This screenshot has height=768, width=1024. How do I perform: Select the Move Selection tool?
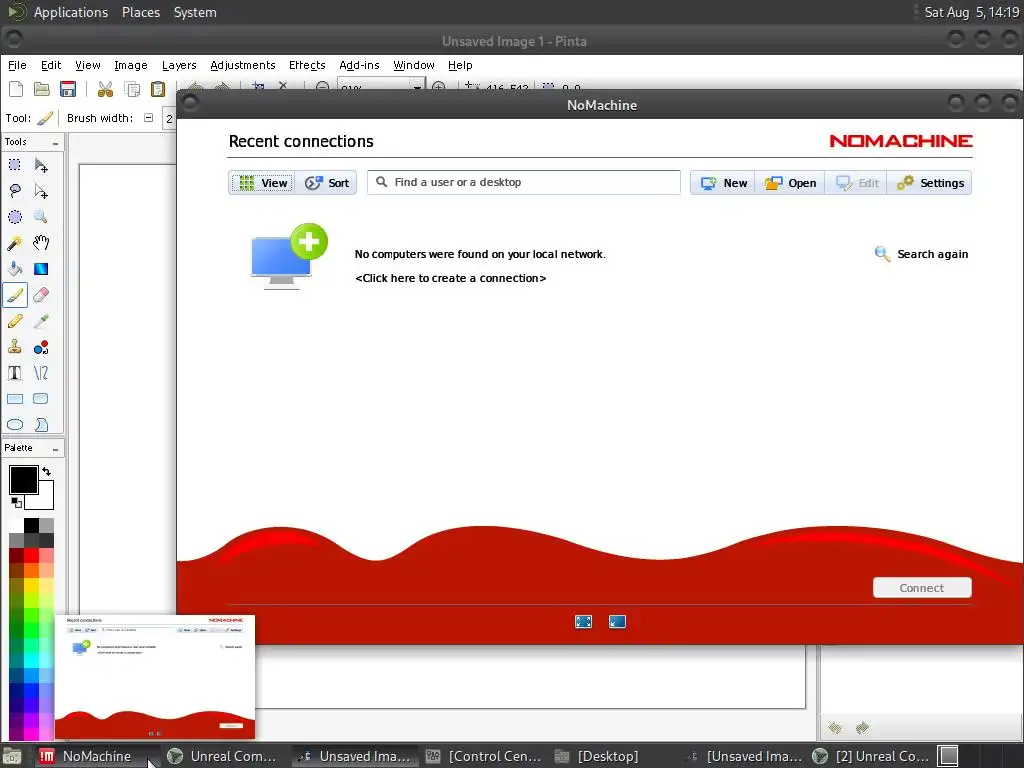pos(40,191)
